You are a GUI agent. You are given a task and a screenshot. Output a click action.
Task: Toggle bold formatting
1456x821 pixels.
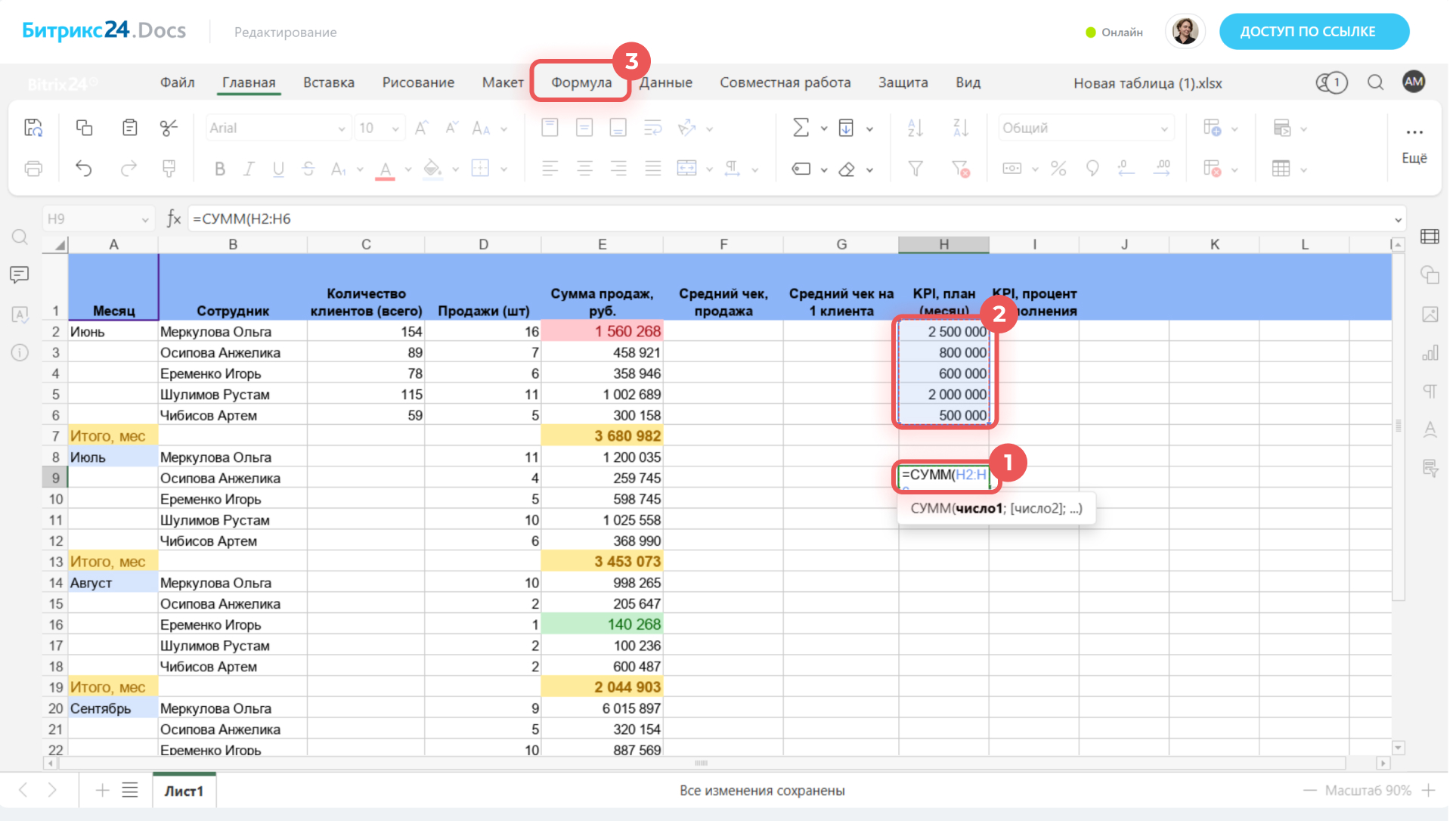point(219,169)
